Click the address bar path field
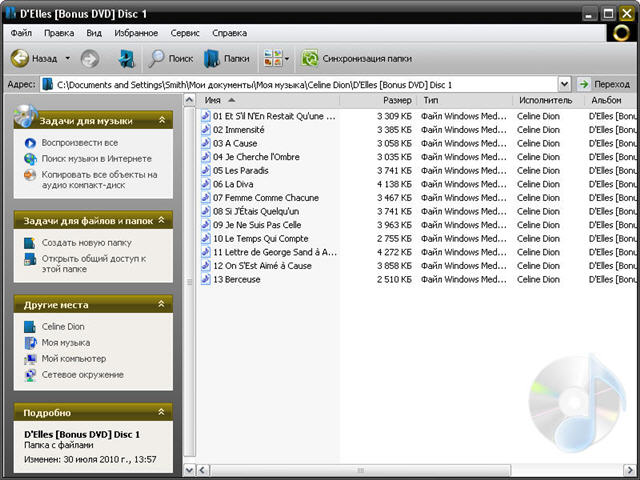The height and width of the screenshot is (480, 640). click(300, 84)
